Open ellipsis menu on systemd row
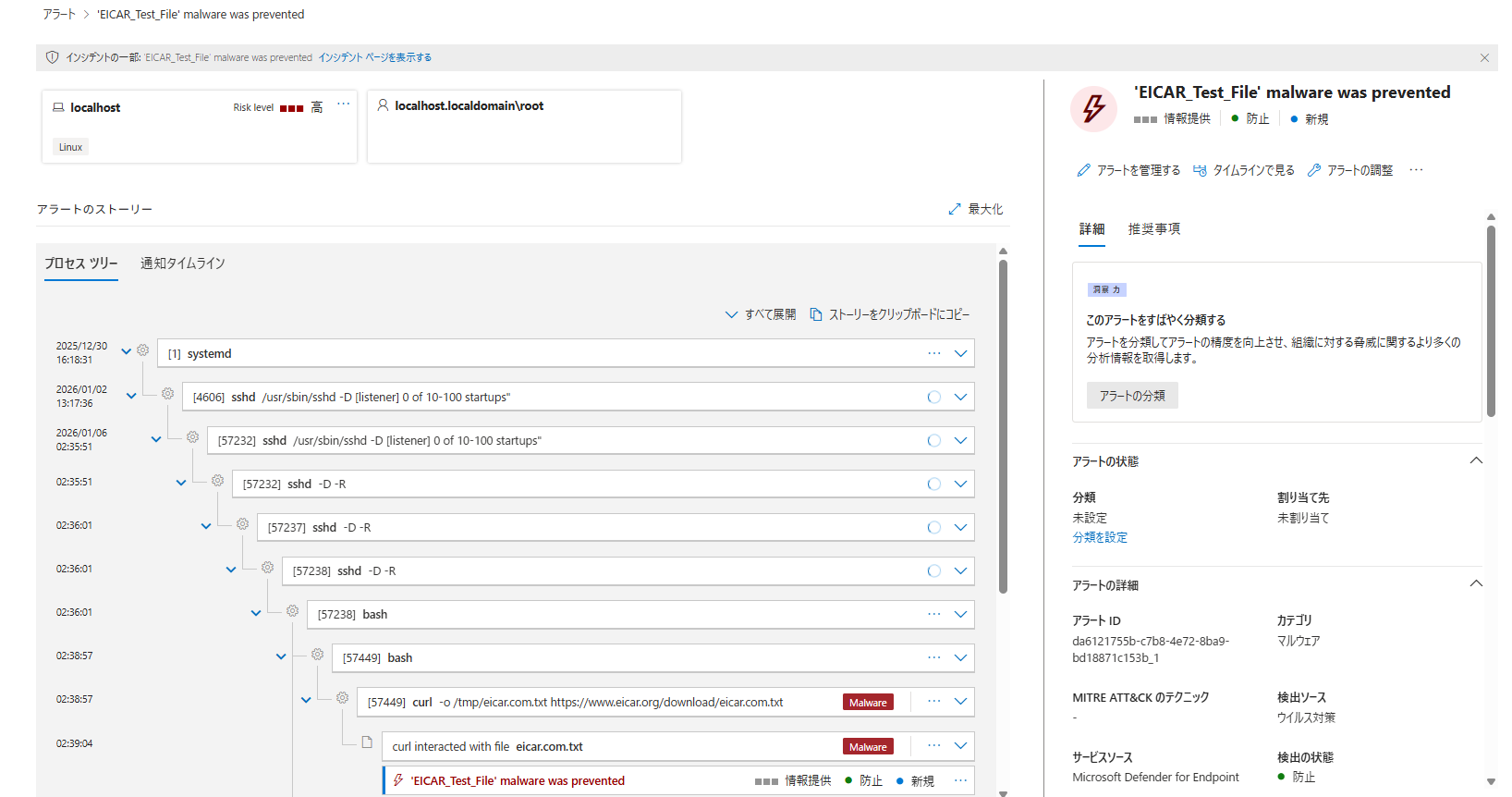 tap(934, 353)
